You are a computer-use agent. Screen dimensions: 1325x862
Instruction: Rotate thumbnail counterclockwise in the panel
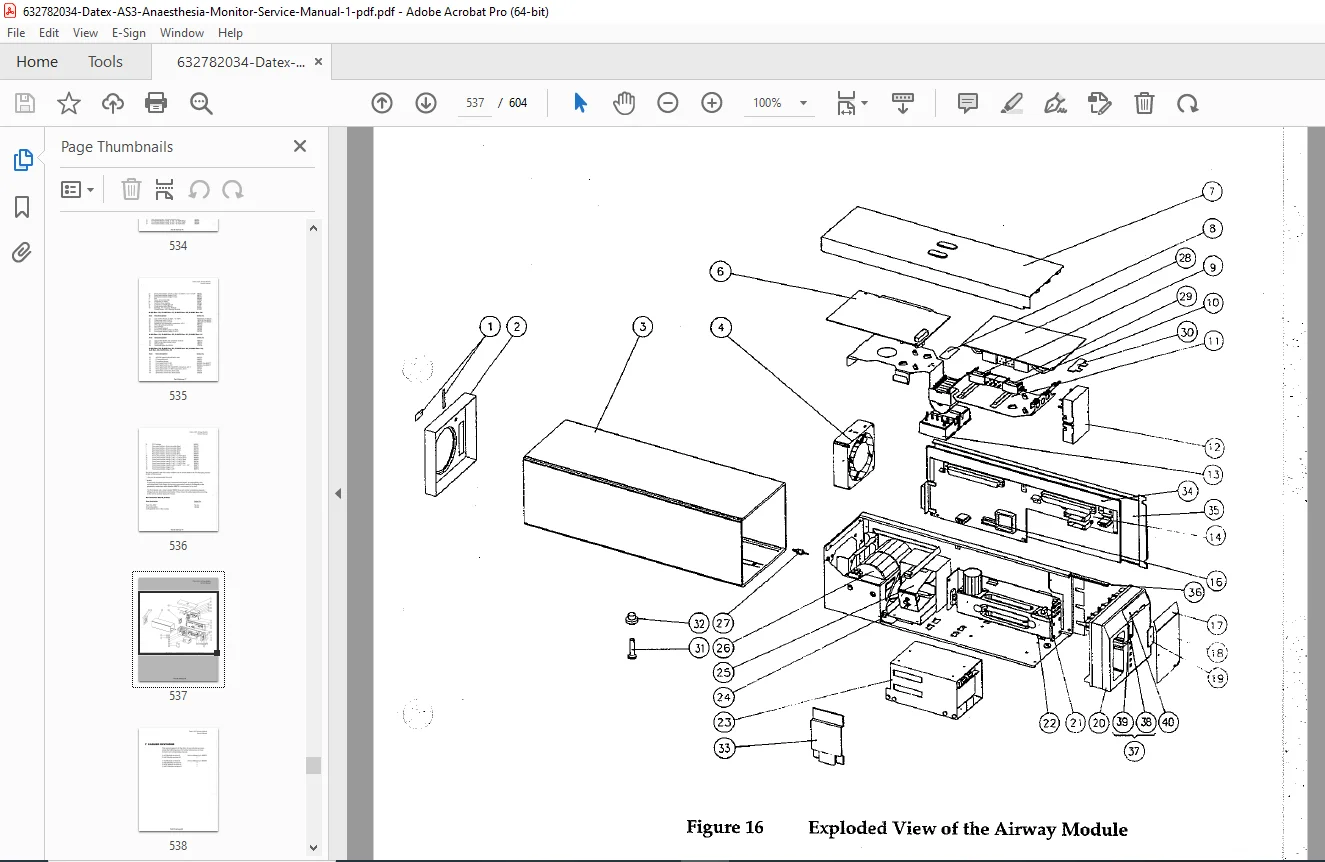pyautogui.click(x=199, y=189)
